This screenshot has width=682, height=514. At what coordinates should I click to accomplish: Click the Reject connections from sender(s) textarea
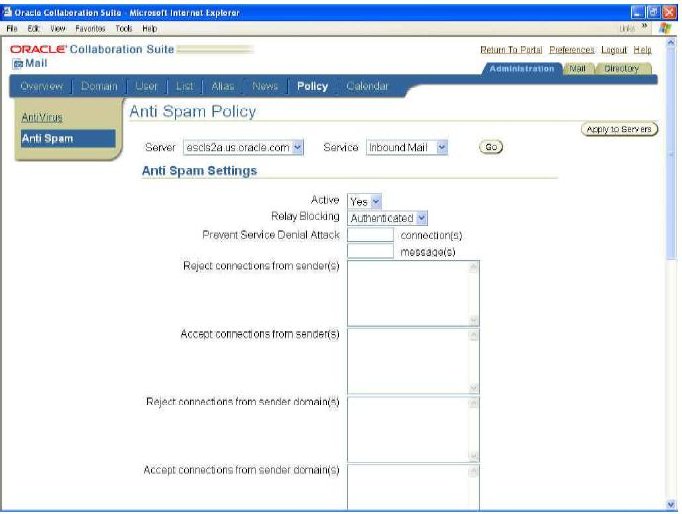click(413, 293)
